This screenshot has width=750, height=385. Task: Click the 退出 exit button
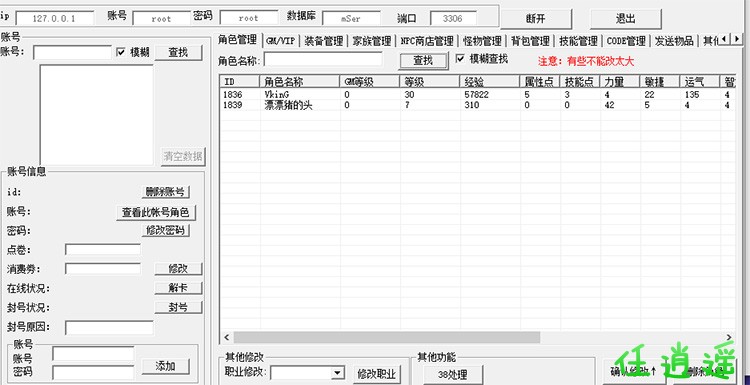[x=626, y=19]
